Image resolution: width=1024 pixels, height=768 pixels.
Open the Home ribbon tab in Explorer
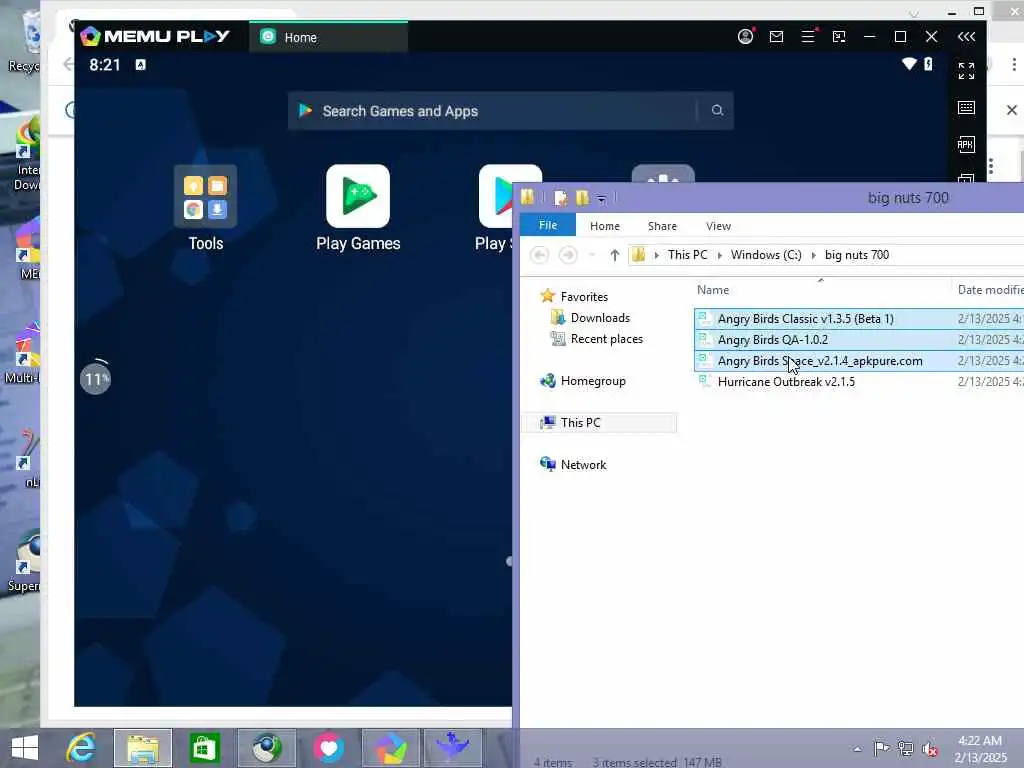[x=605, y=226]
